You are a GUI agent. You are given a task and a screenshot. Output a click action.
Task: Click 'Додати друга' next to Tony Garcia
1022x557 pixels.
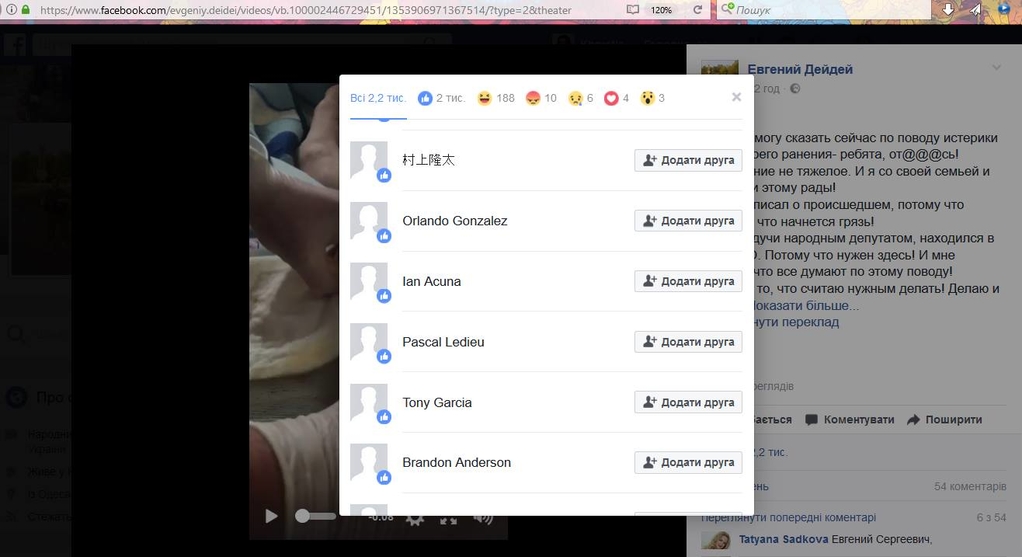tap(688, 403)
